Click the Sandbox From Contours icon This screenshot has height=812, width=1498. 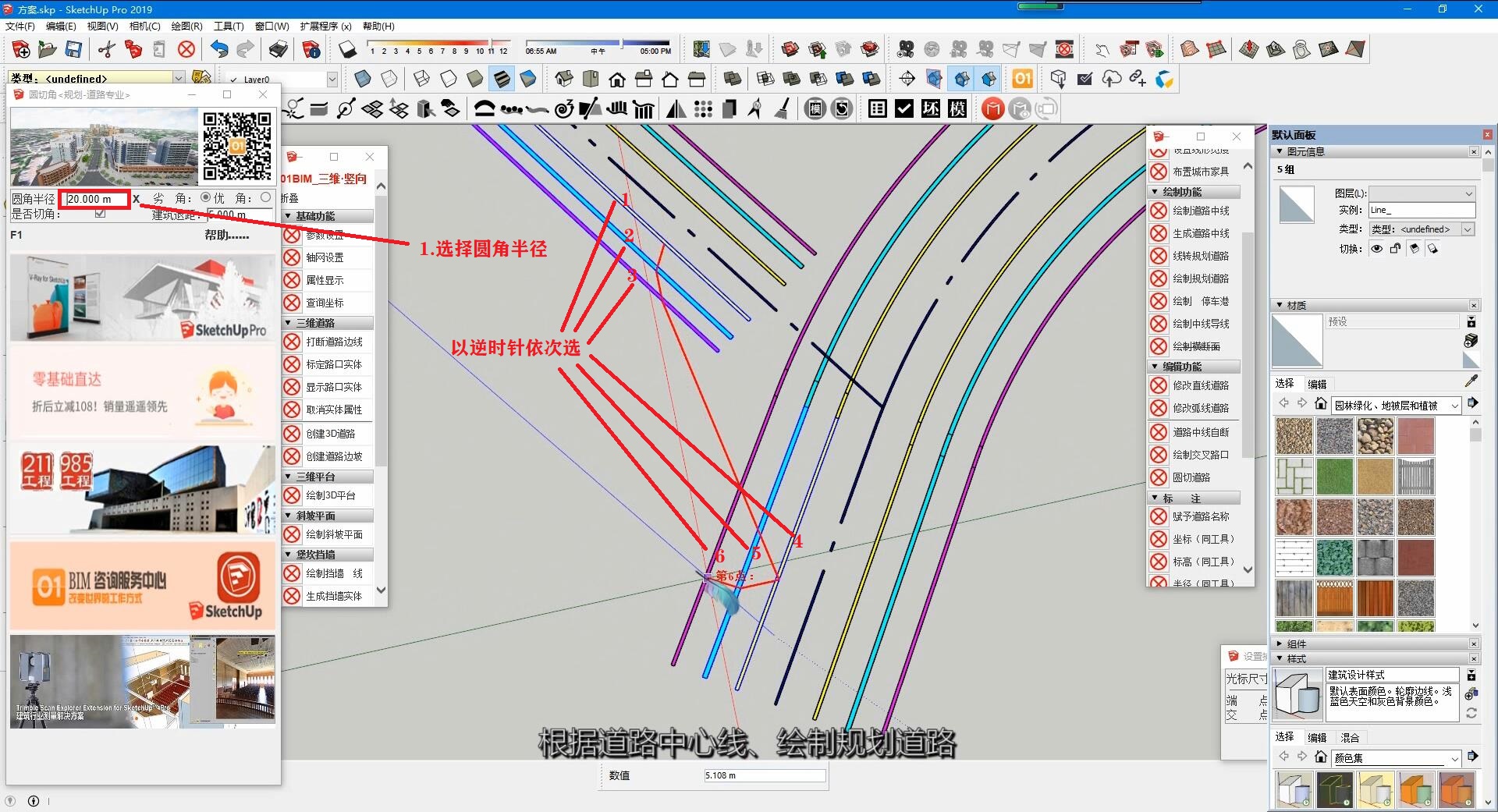click(1189, 50)
